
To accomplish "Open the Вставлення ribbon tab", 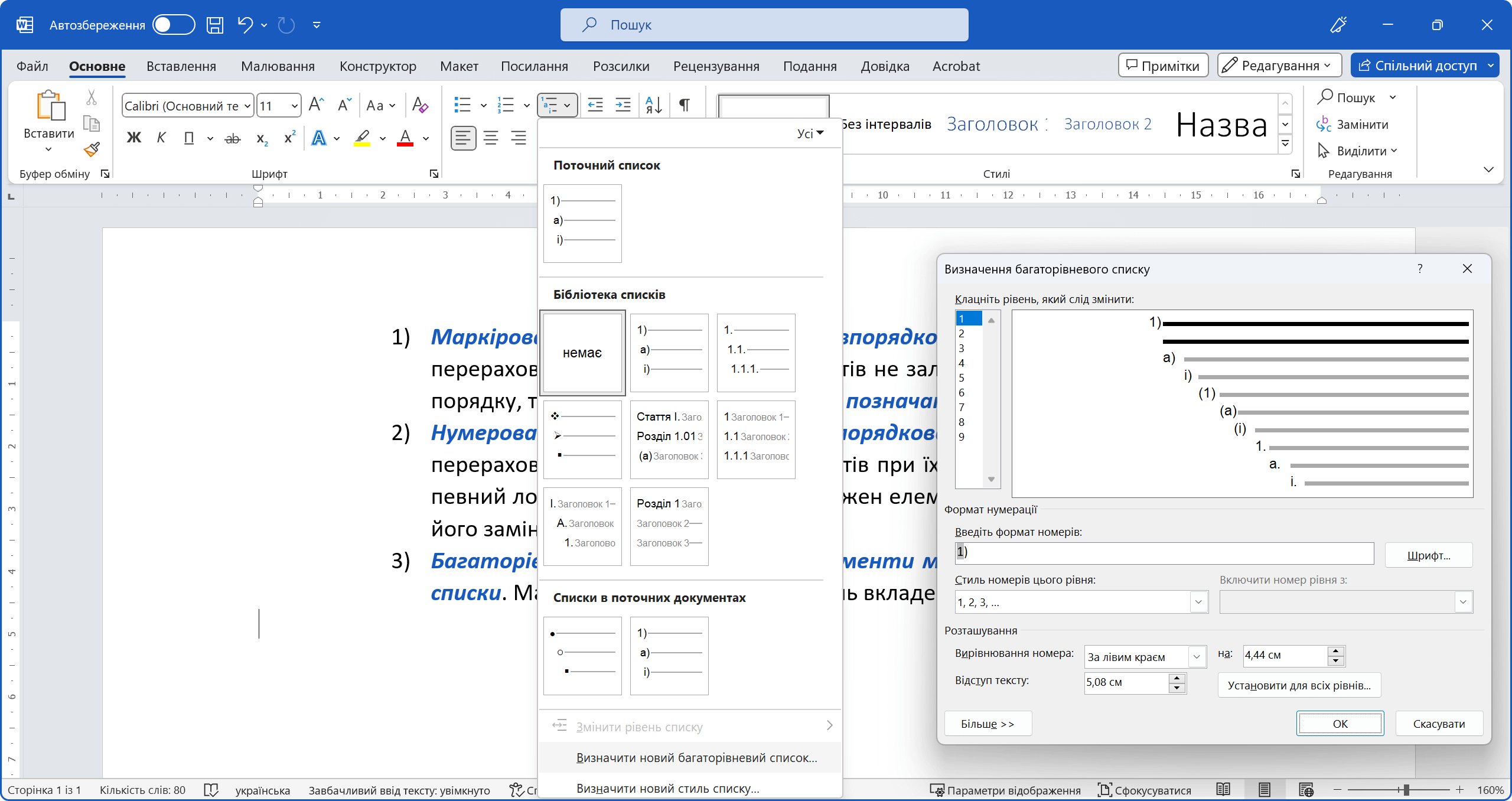I will pyautogui.click(x=181, y=66).
